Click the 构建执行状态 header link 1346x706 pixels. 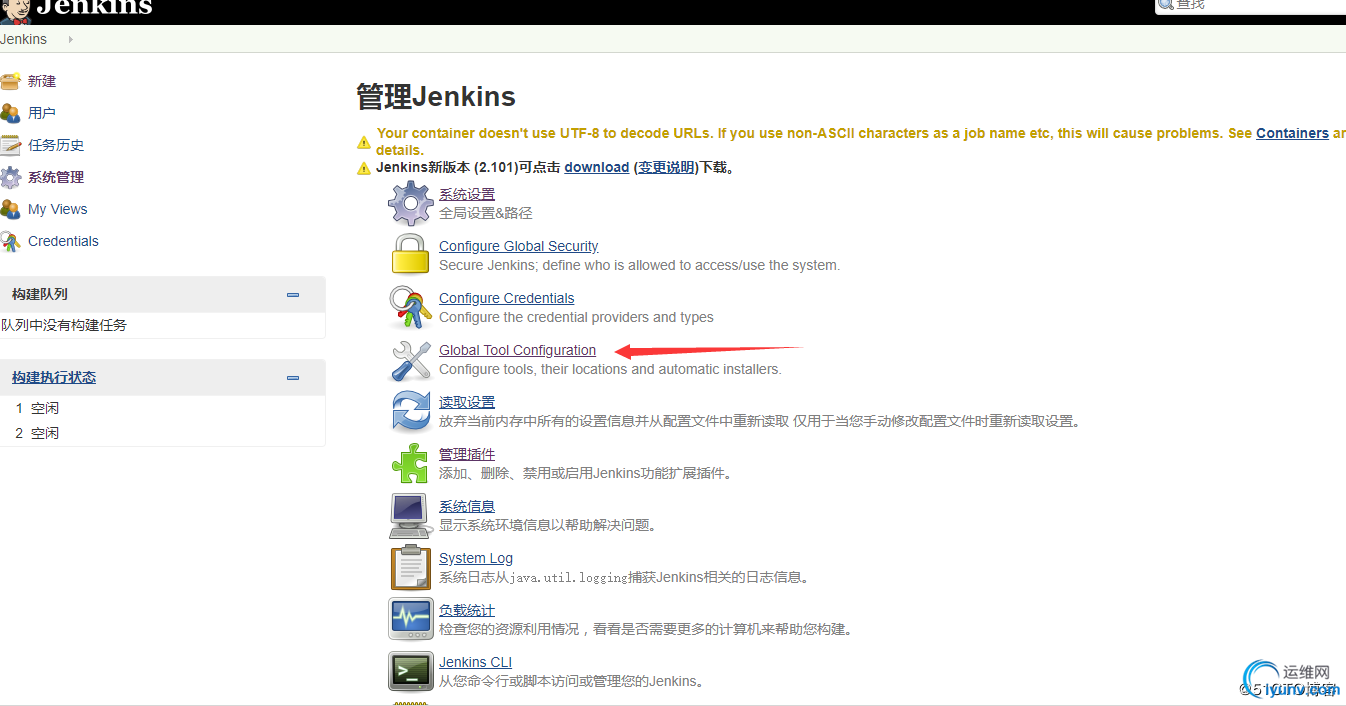(54, 377)
